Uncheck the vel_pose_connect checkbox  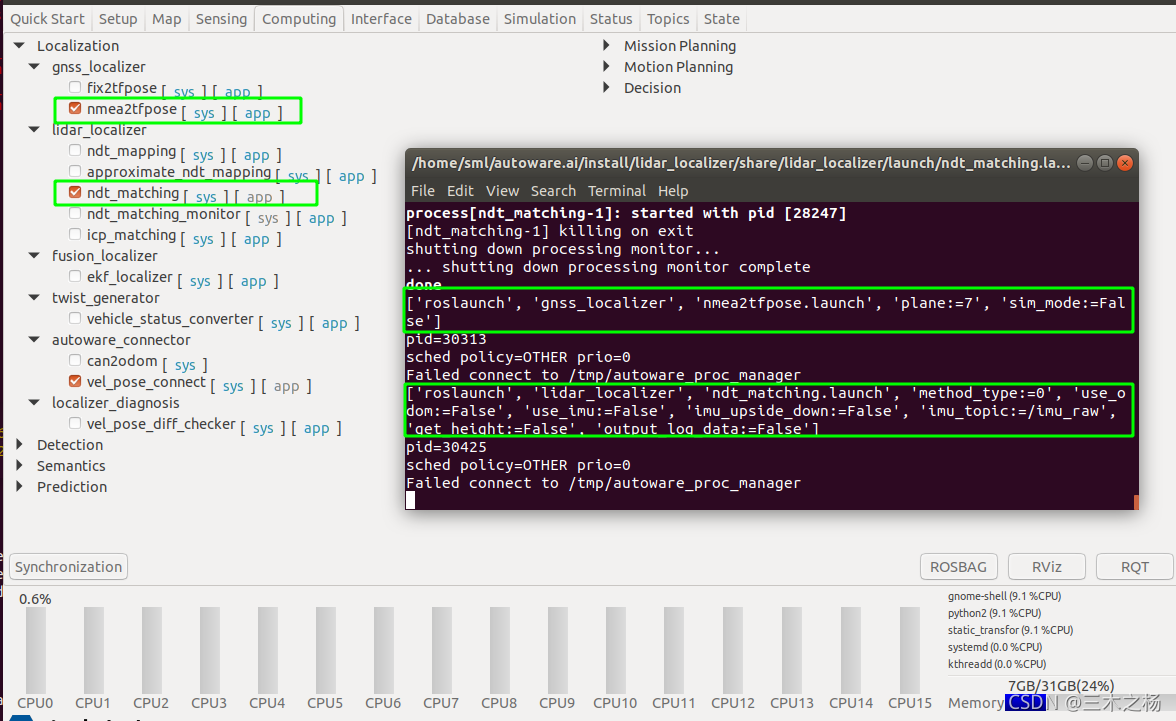pyautogui.click(x=75, y=381)
